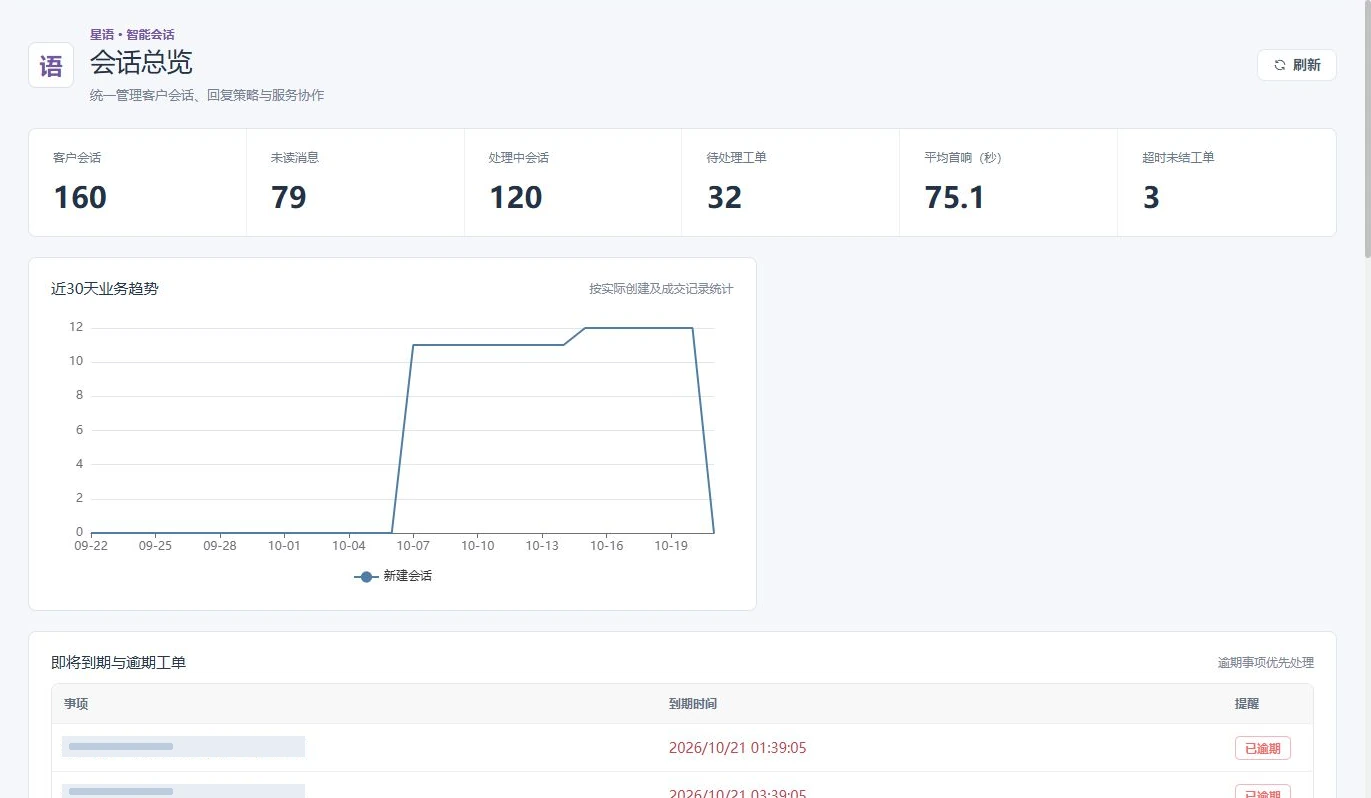The height and width of the screenshot is (798, 1371).
Task: Open the 客户会话 160 stat card
Action: click(x=137, y=182)
